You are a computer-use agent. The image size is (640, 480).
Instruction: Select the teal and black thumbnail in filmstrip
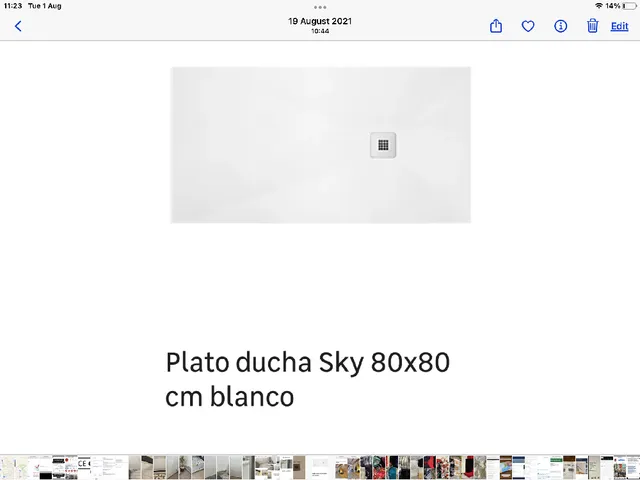pyautogui.click(x=392, y=467)
